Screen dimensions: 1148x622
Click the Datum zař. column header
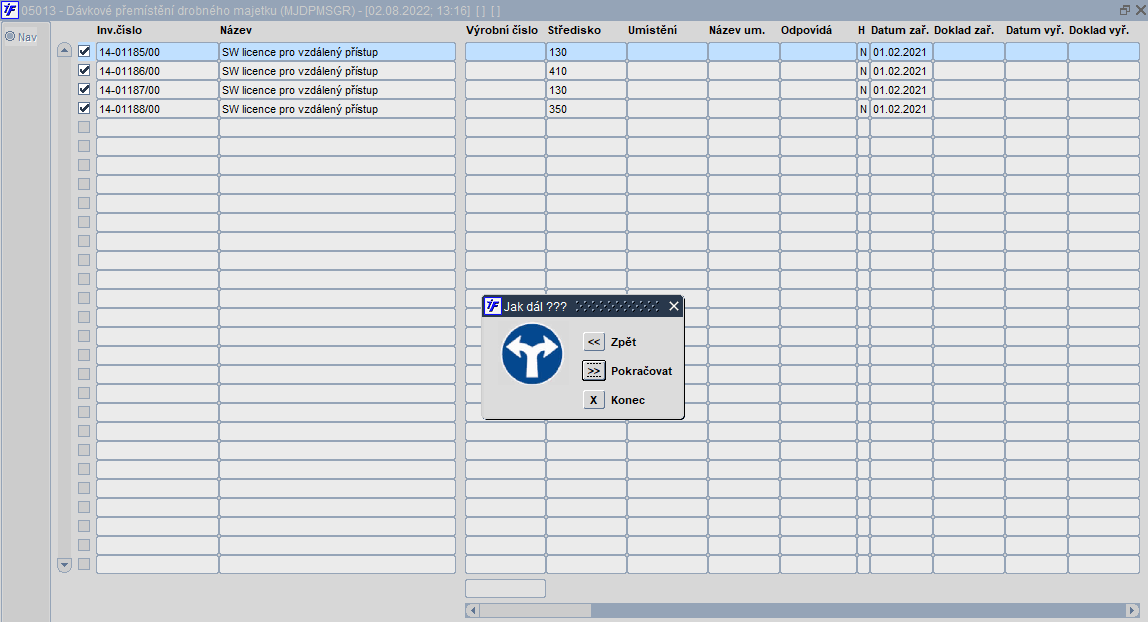point(900,30)
